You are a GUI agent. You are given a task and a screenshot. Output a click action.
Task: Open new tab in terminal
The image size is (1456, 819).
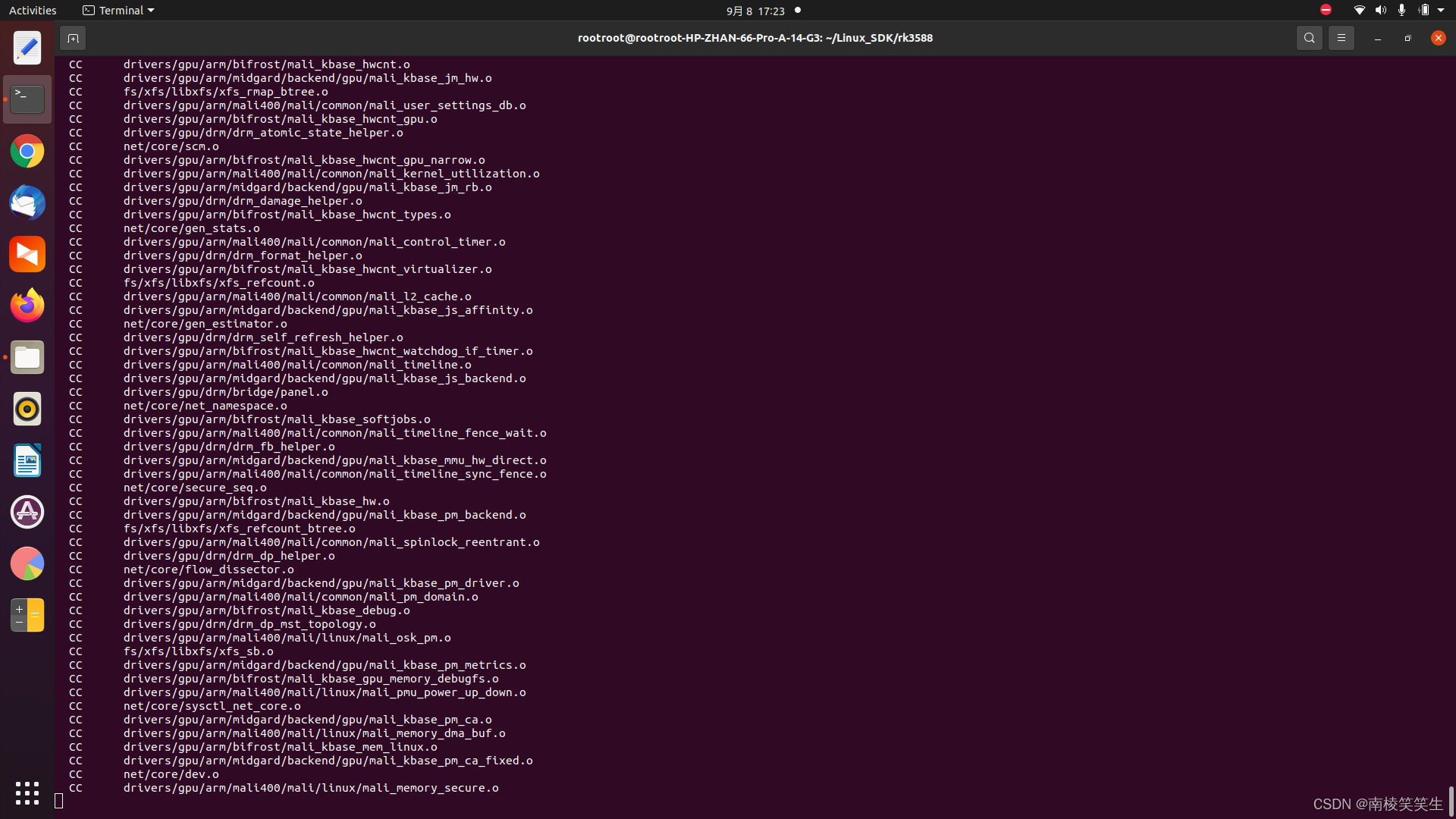coord(73,38)
